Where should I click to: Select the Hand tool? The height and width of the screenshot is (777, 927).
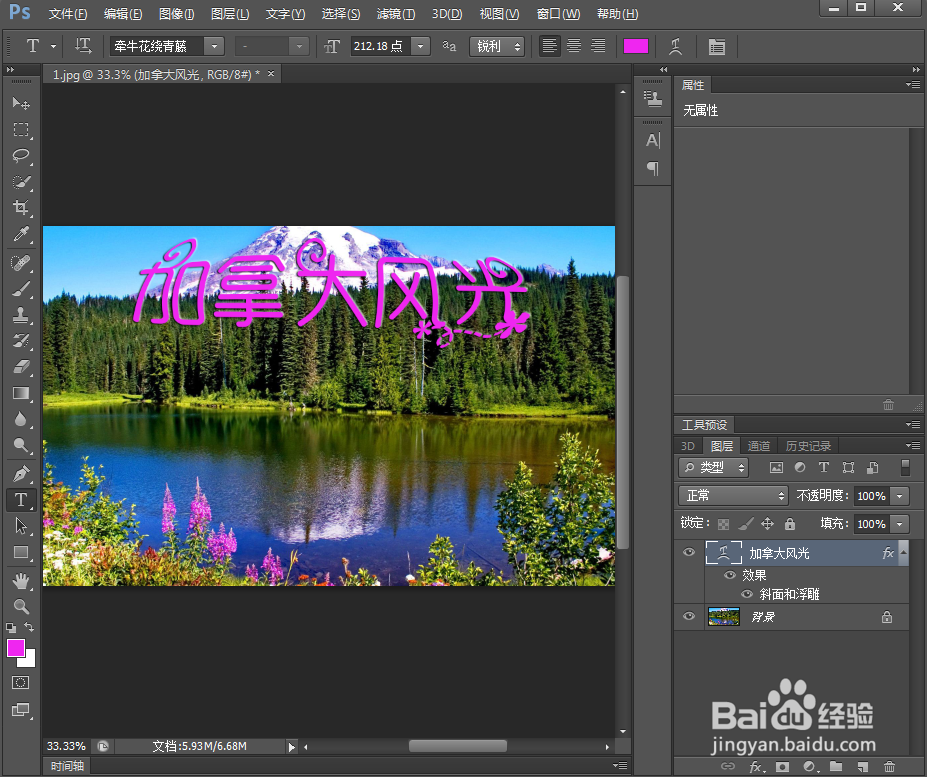pyautogui.click(x=21, y=581)
